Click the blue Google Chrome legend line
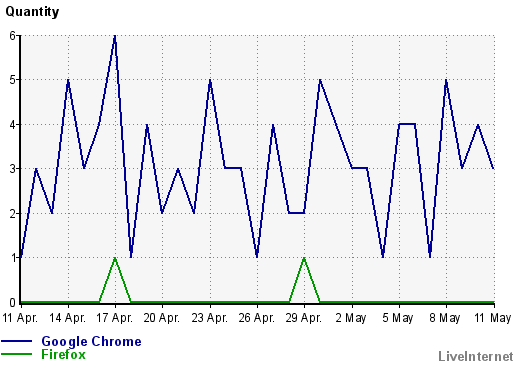520x366 pixels. point(16,341)
